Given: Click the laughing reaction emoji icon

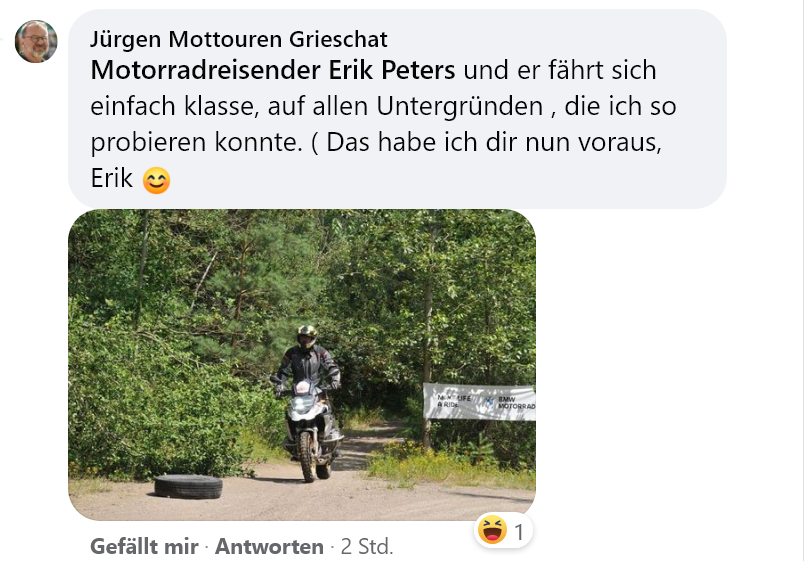Looking at the screenshot, I should point(492,529).
